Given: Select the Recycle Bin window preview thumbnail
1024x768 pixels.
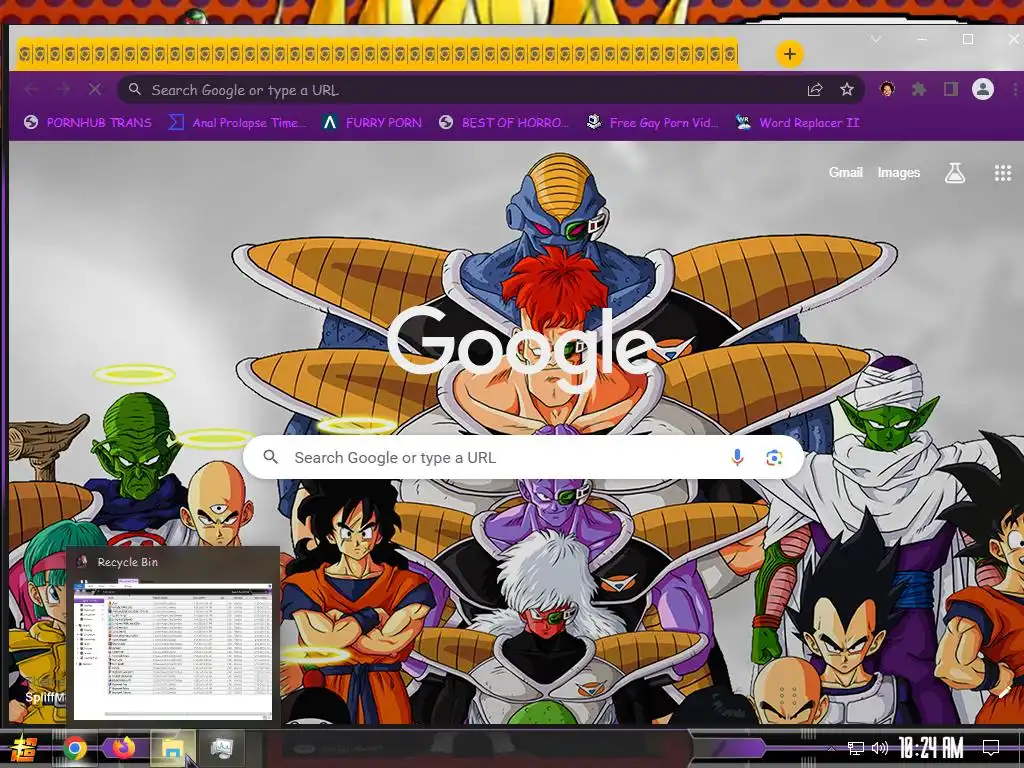Looking at the screenshot, I should (x=173, y=650).
